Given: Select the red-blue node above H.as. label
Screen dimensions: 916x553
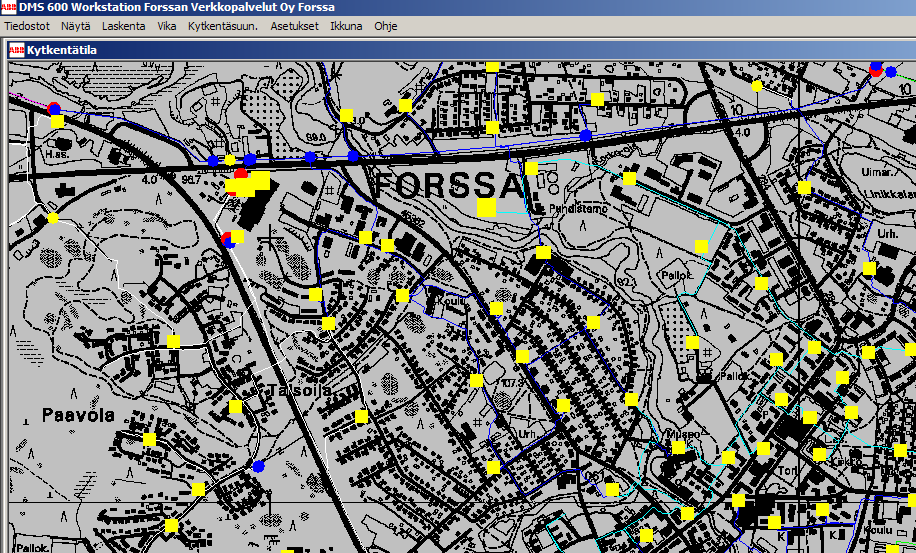Looking at the screenshot, I should click(x=54, y=109).
